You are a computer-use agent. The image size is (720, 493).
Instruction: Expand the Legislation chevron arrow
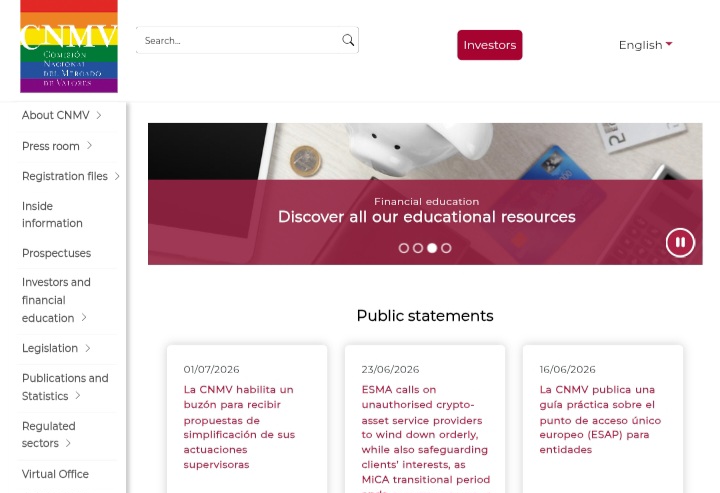[88, 348]
